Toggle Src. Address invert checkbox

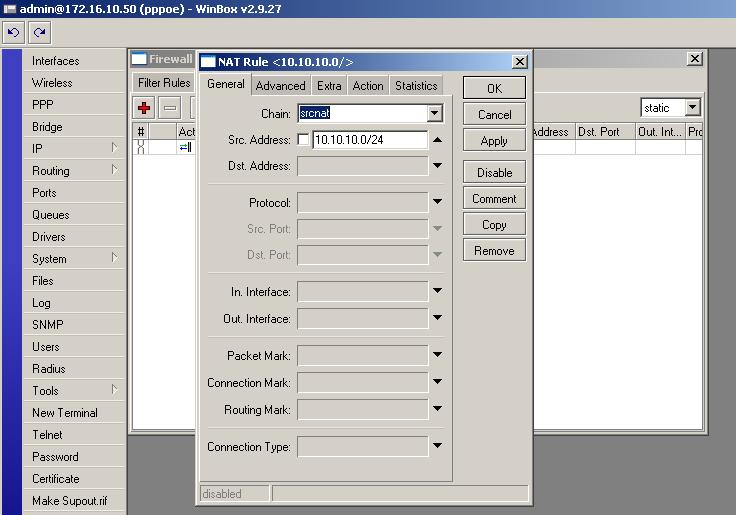[x=303, y=140]
